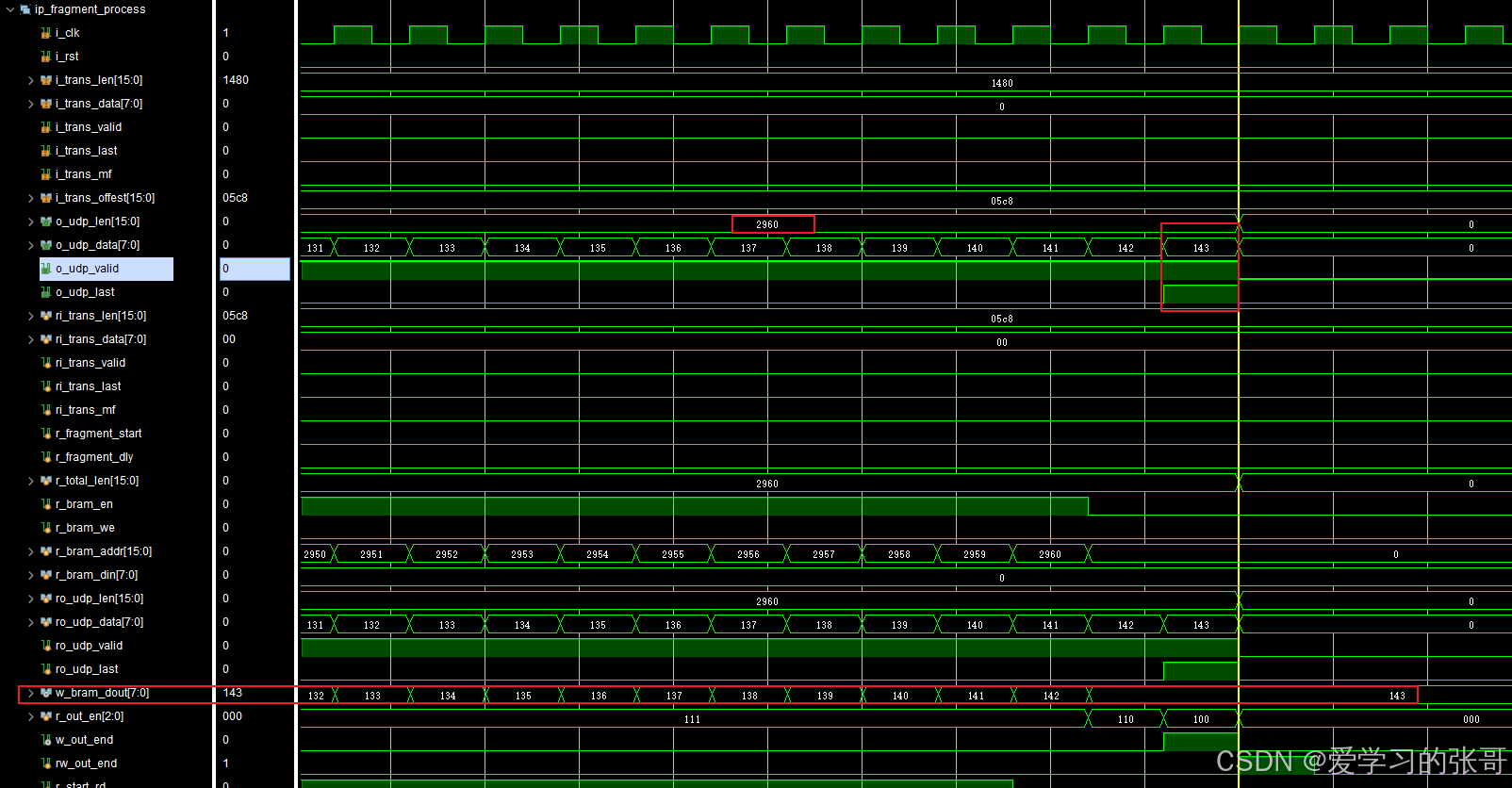Expand the w_bram_dout[7:0] bus
The width and height of the screenshot is (1512, 788).
[x=31, y=693]
